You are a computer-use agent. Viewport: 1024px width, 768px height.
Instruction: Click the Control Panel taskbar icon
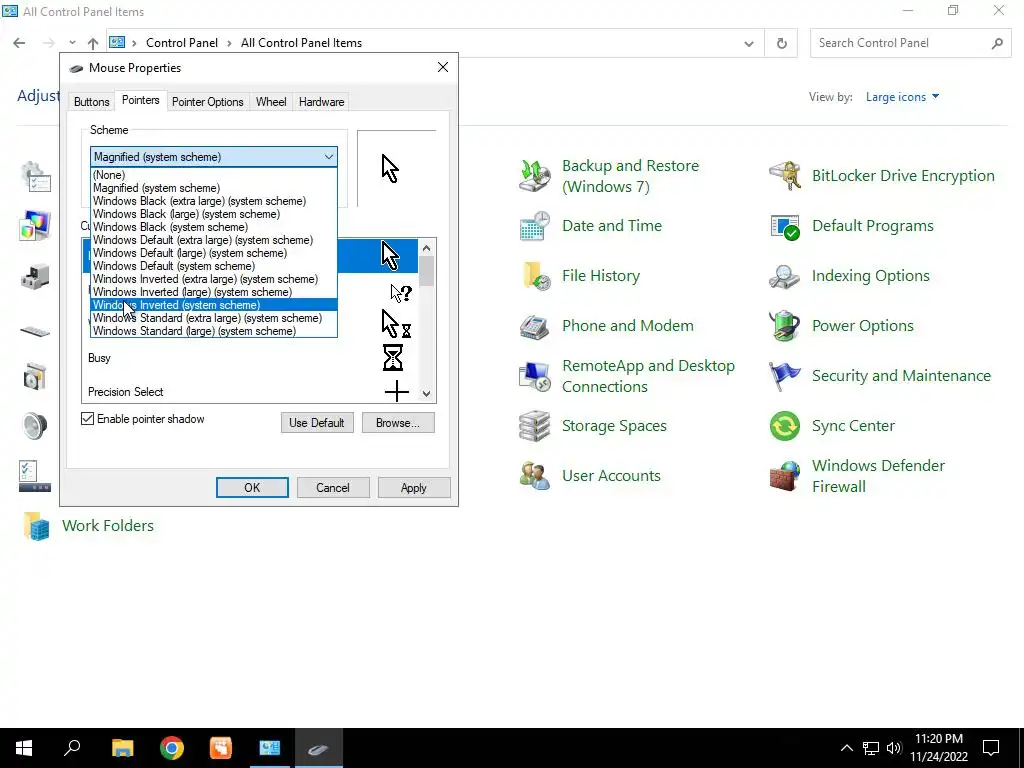tap(269, 748)
